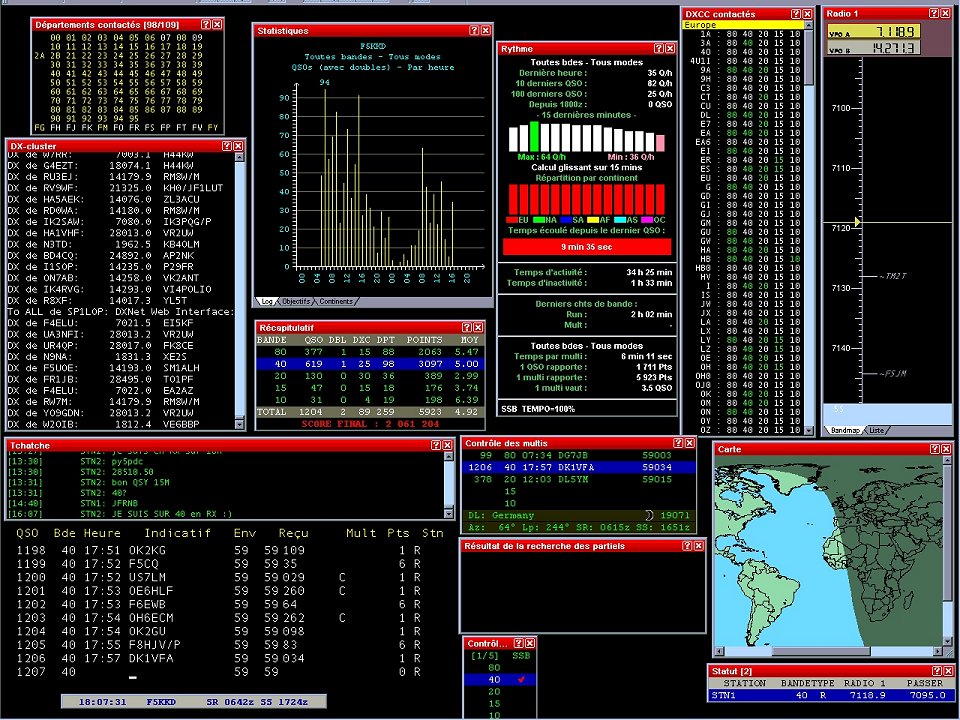This screenshot has height=720, width=960.
Task: Switch to the Objectifs tab in Statistiques
Action: pos(296,301)
